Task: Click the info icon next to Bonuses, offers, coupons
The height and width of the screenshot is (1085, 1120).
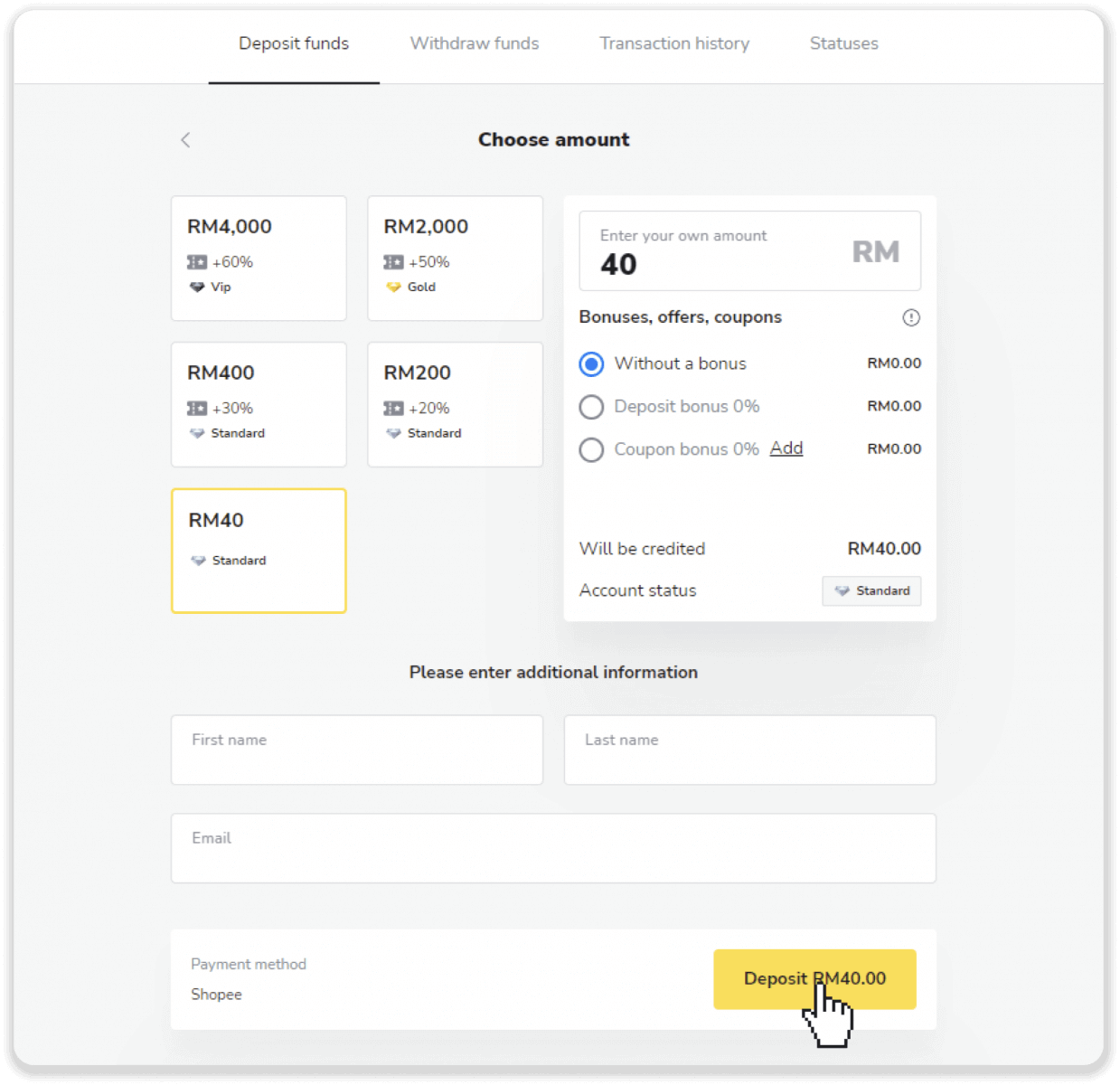Action: tap(910, 317)
